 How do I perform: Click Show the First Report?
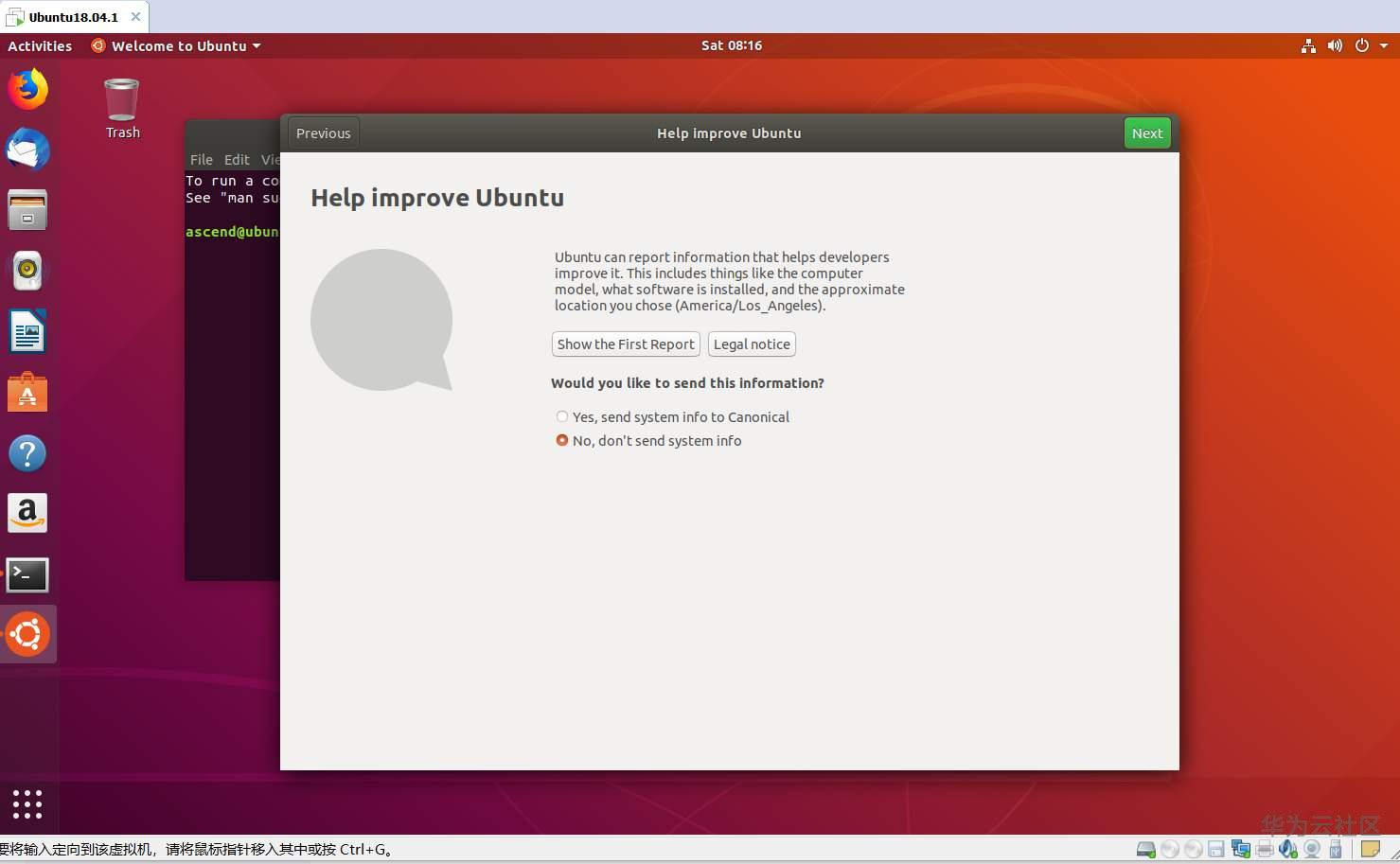coord(626,344)
